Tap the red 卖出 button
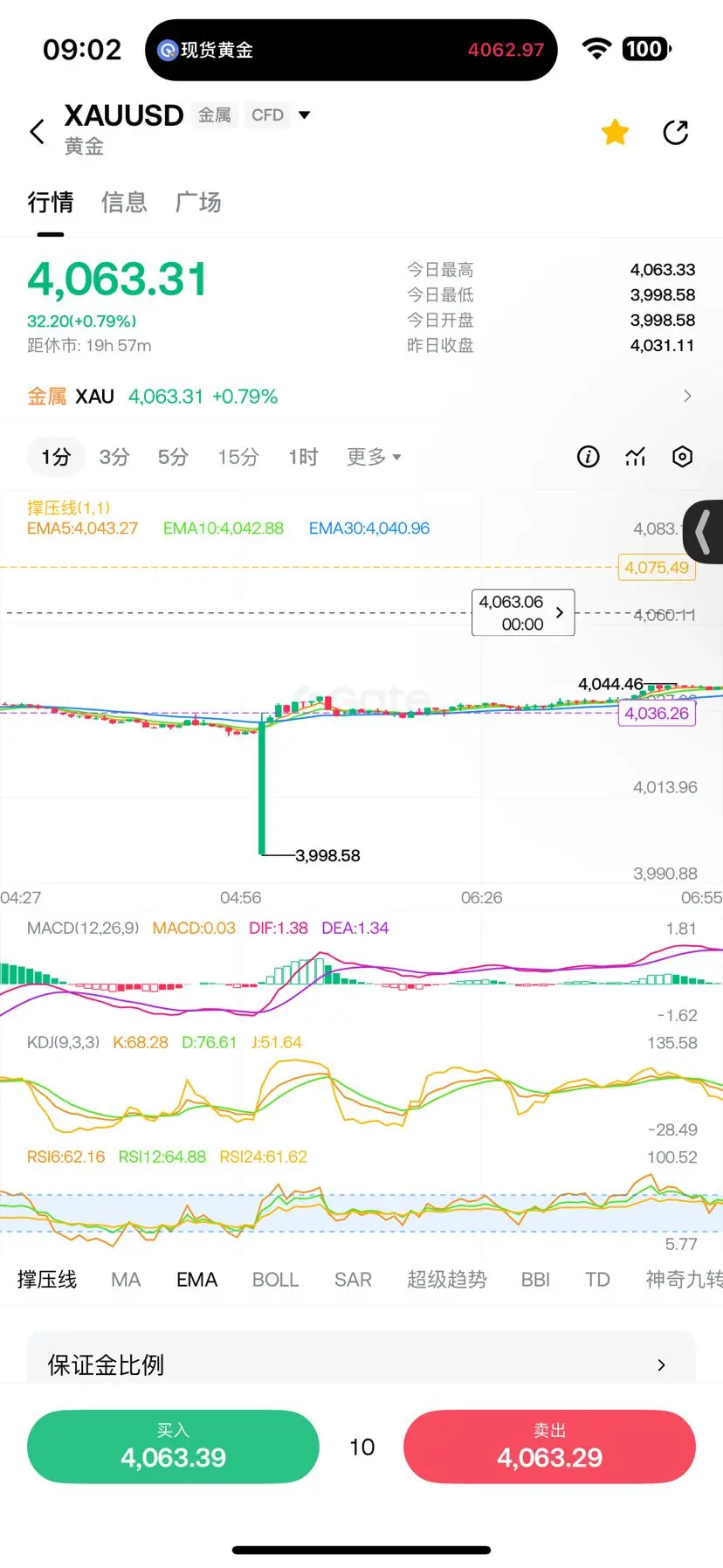The height and width of the screenshot is (1568, 723). (x=549, y=1447)
